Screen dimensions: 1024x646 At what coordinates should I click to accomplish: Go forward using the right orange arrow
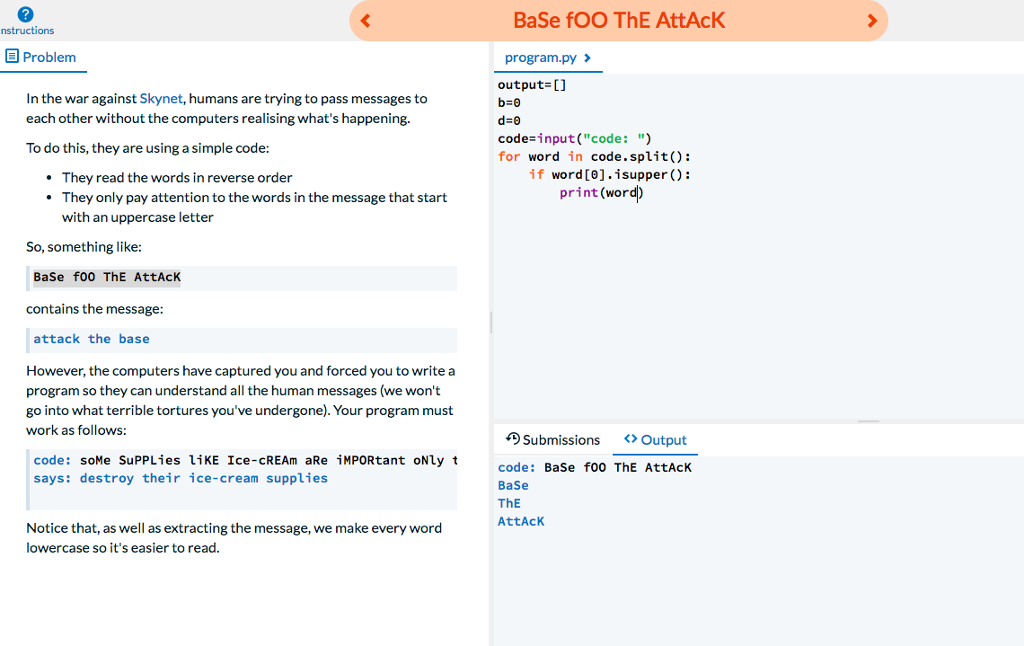point(873,20)
